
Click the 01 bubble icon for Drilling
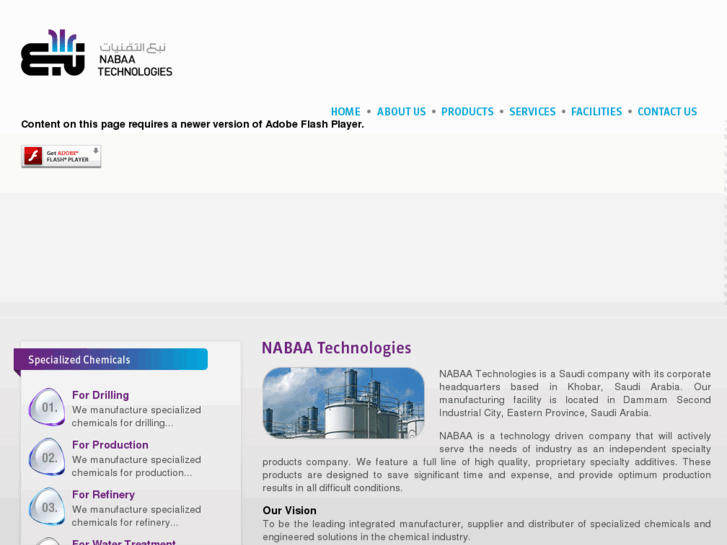[x=47, y=407]
